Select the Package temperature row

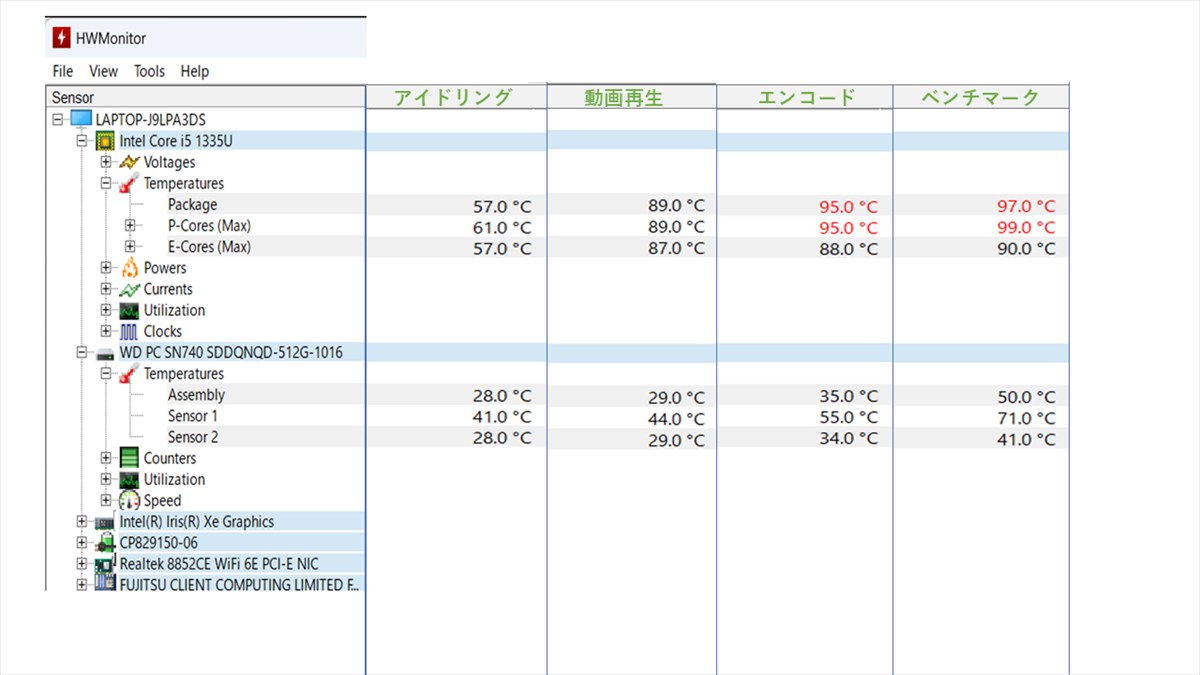(x=192, y=205)
